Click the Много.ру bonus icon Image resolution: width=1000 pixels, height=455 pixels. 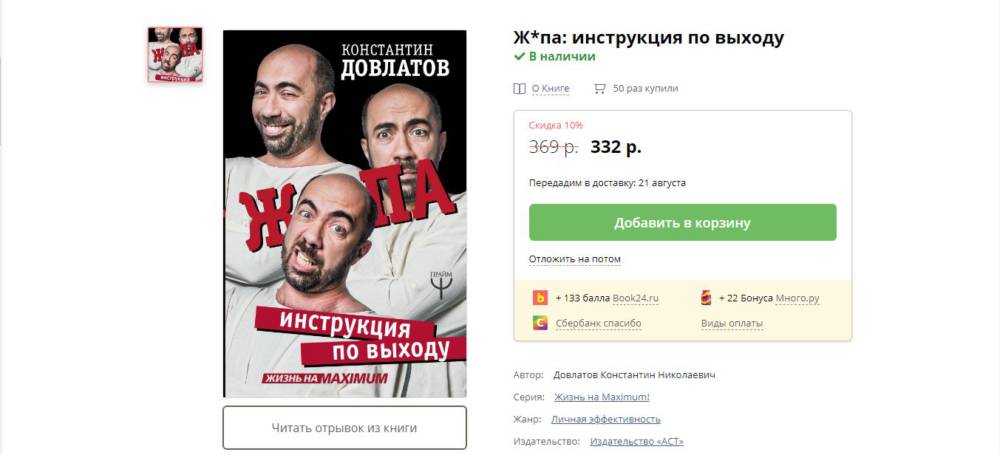[706, 298]
